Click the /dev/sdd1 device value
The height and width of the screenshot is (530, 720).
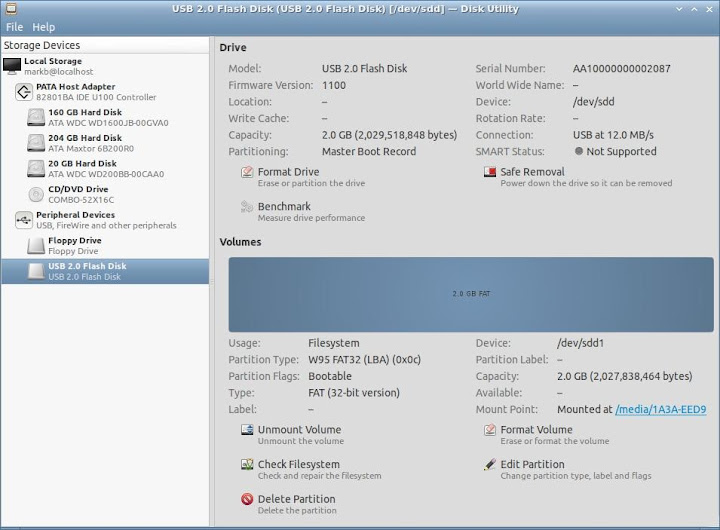click(580, 343)
